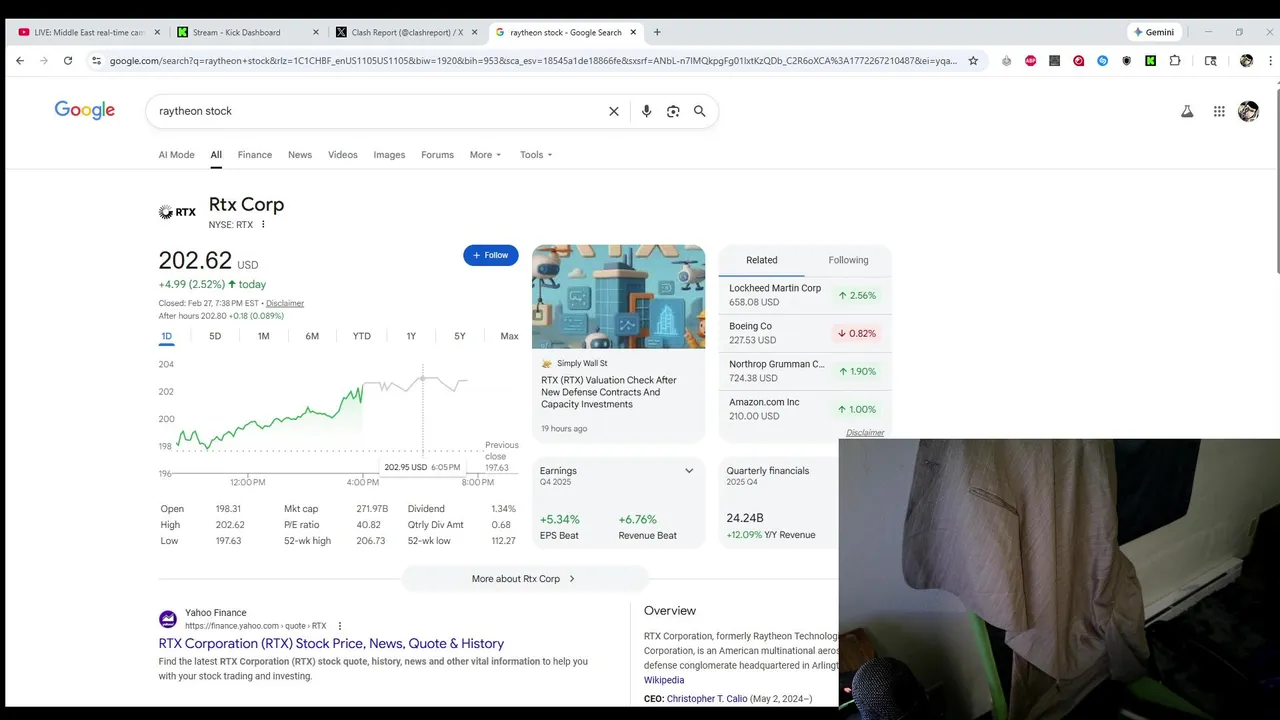Open the More search filters dropdown
The height and width of the screenshot is (720, 1280).
point(485,155)
